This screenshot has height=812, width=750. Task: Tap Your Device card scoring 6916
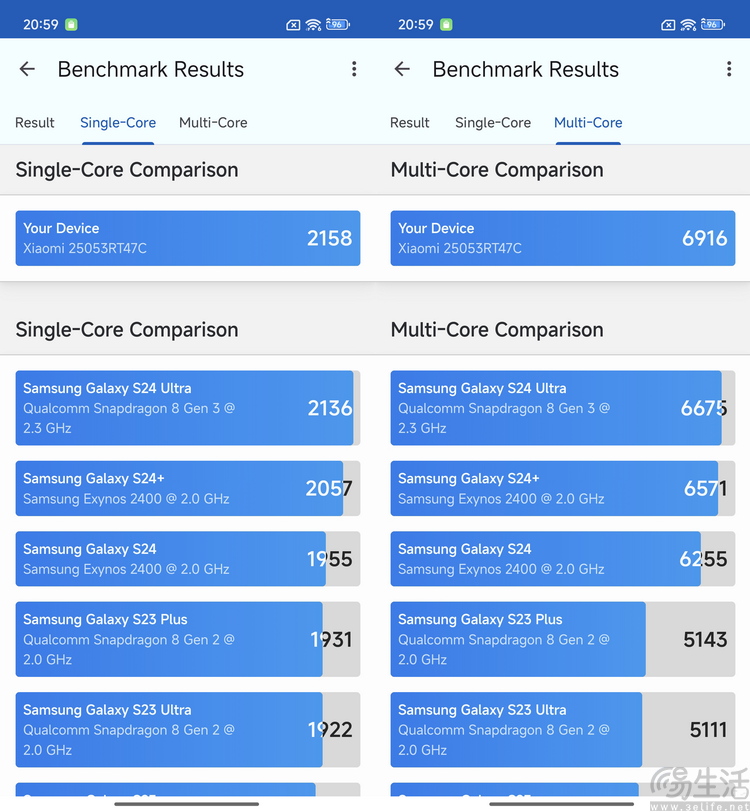click(562, 238)
